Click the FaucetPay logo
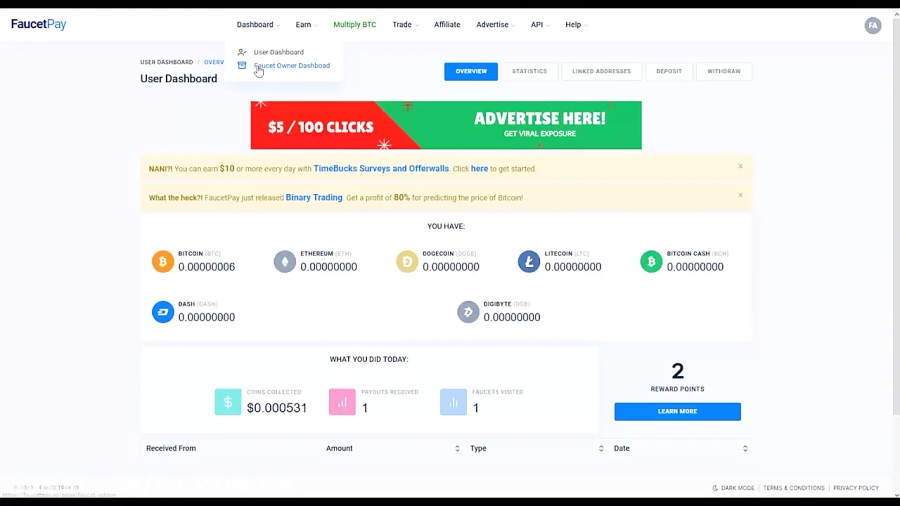Image resolution: width=900 pixels, height=506 pixels. [38, 24]
